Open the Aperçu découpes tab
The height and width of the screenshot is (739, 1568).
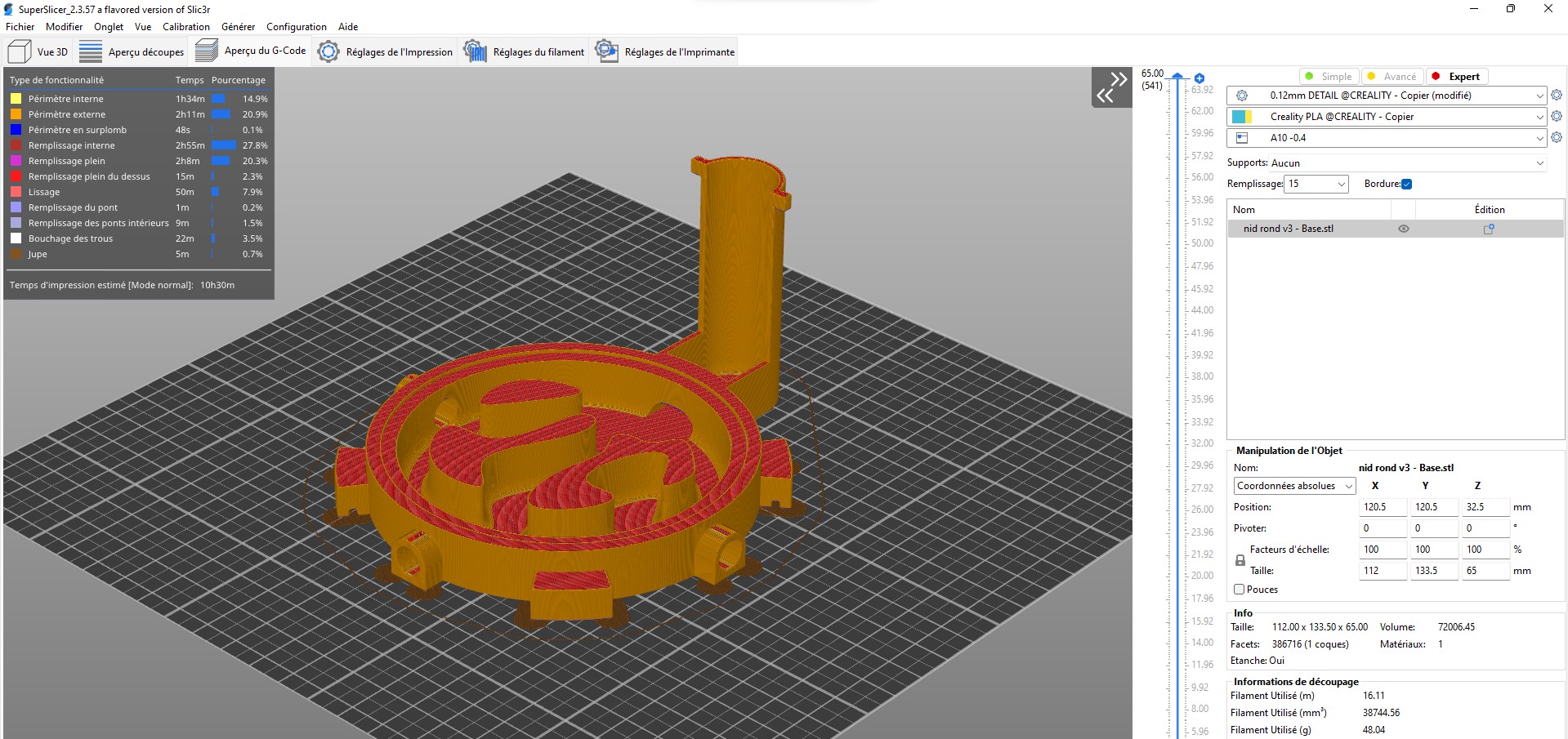tap(132, 51)
